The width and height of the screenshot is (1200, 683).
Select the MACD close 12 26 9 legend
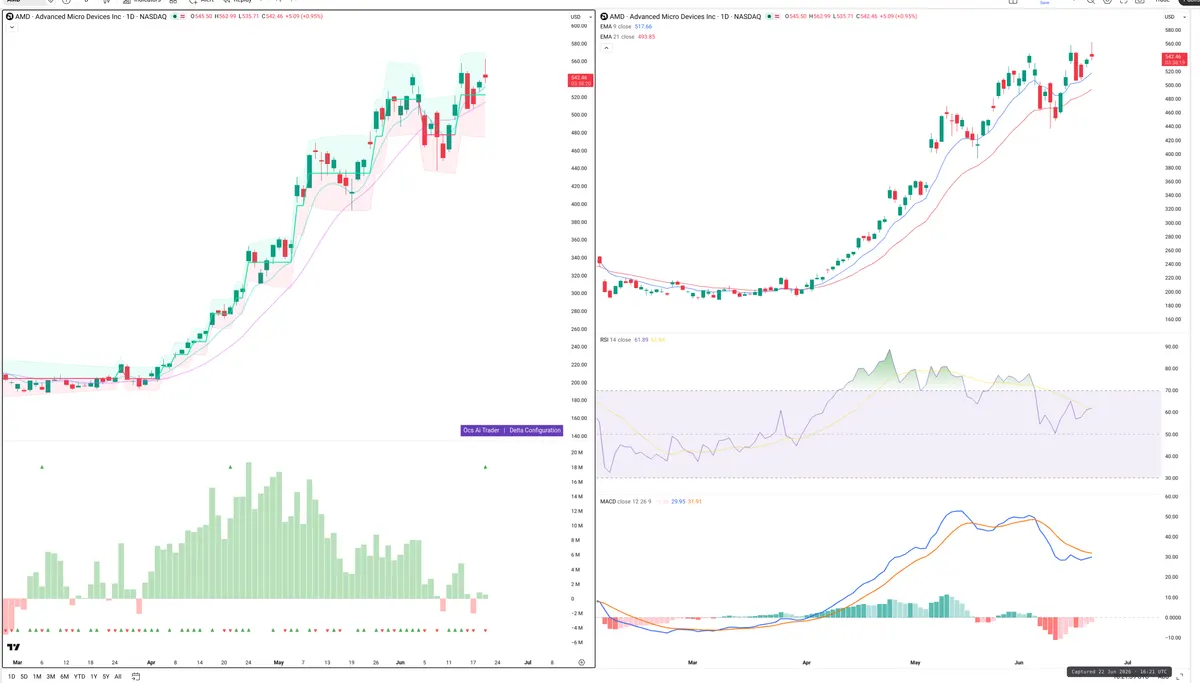coord(624,501)
